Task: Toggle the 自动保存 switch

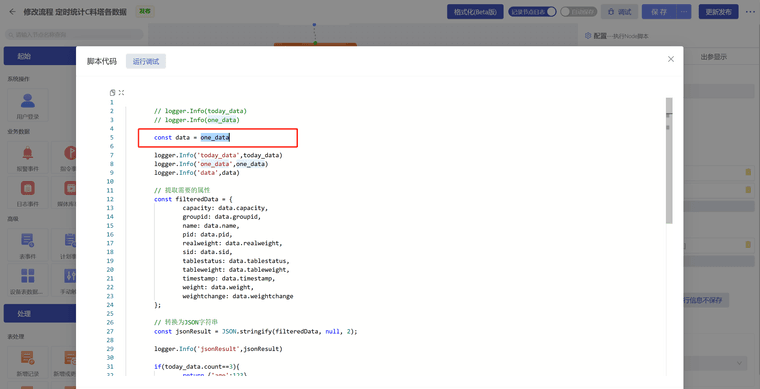Action: click(578, 12)
